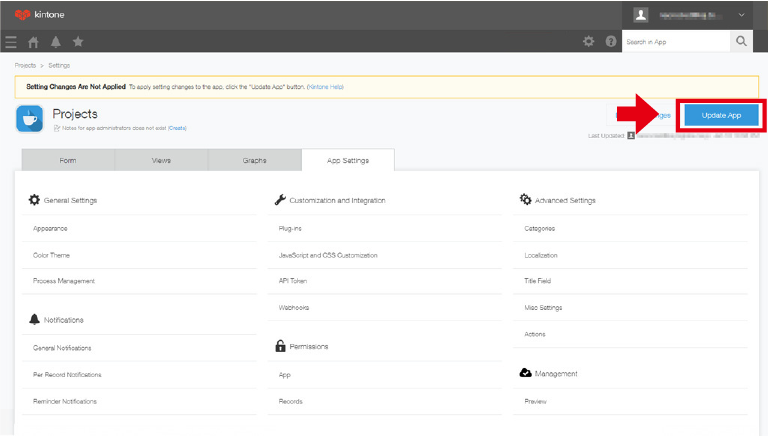Open Records permissions
Image resolution: width=769 pixels, height=436 pixels.
tap(290, 401)
